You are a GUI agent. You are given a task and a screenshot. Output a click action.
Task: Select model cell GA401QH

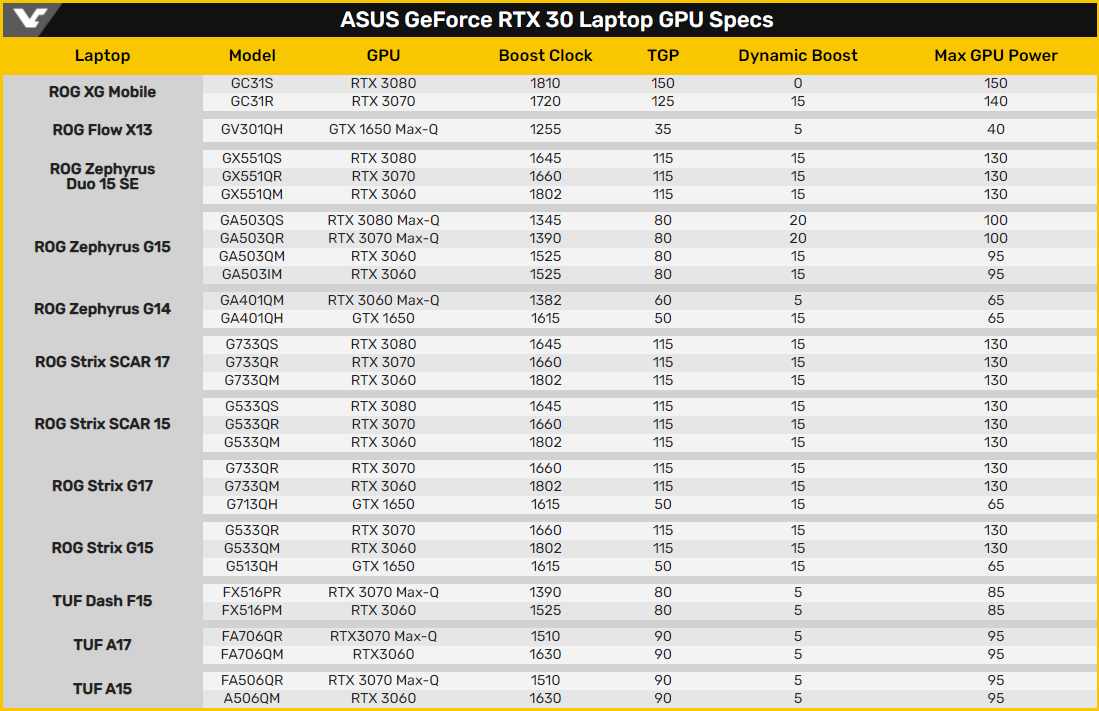tap(252, 318)
